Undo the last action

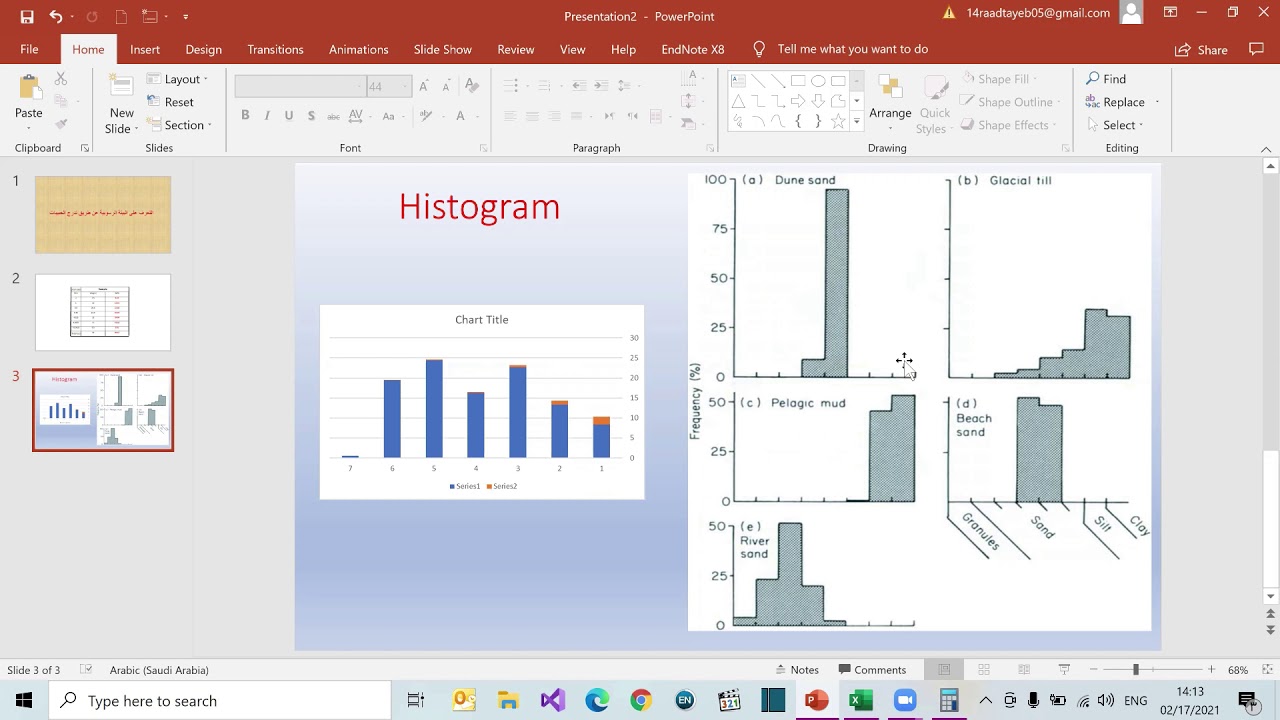(57, 16)
